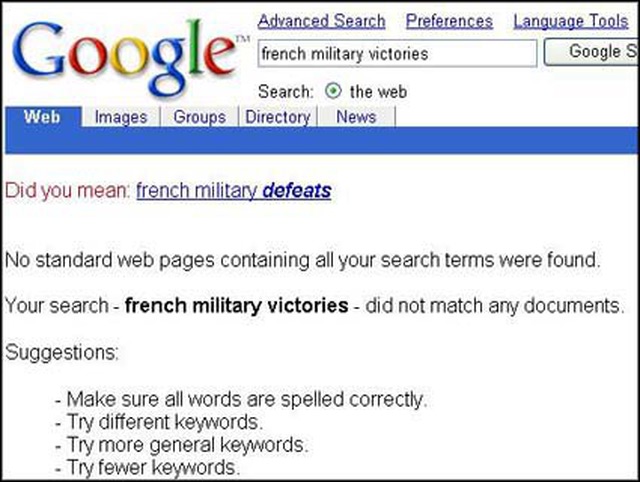Switch to the Images tab

pyautogui.click(x=121, y=117)
